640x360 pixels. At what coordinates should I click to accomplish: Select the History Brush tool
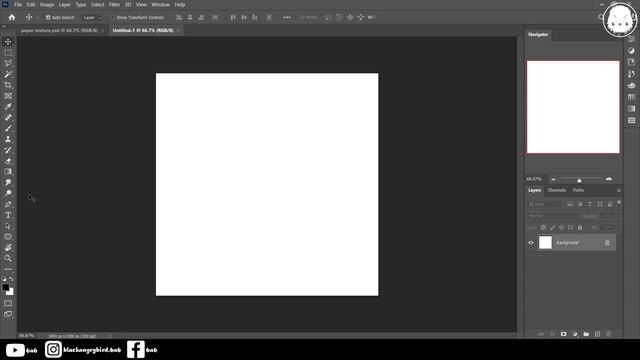coord(8,150)
